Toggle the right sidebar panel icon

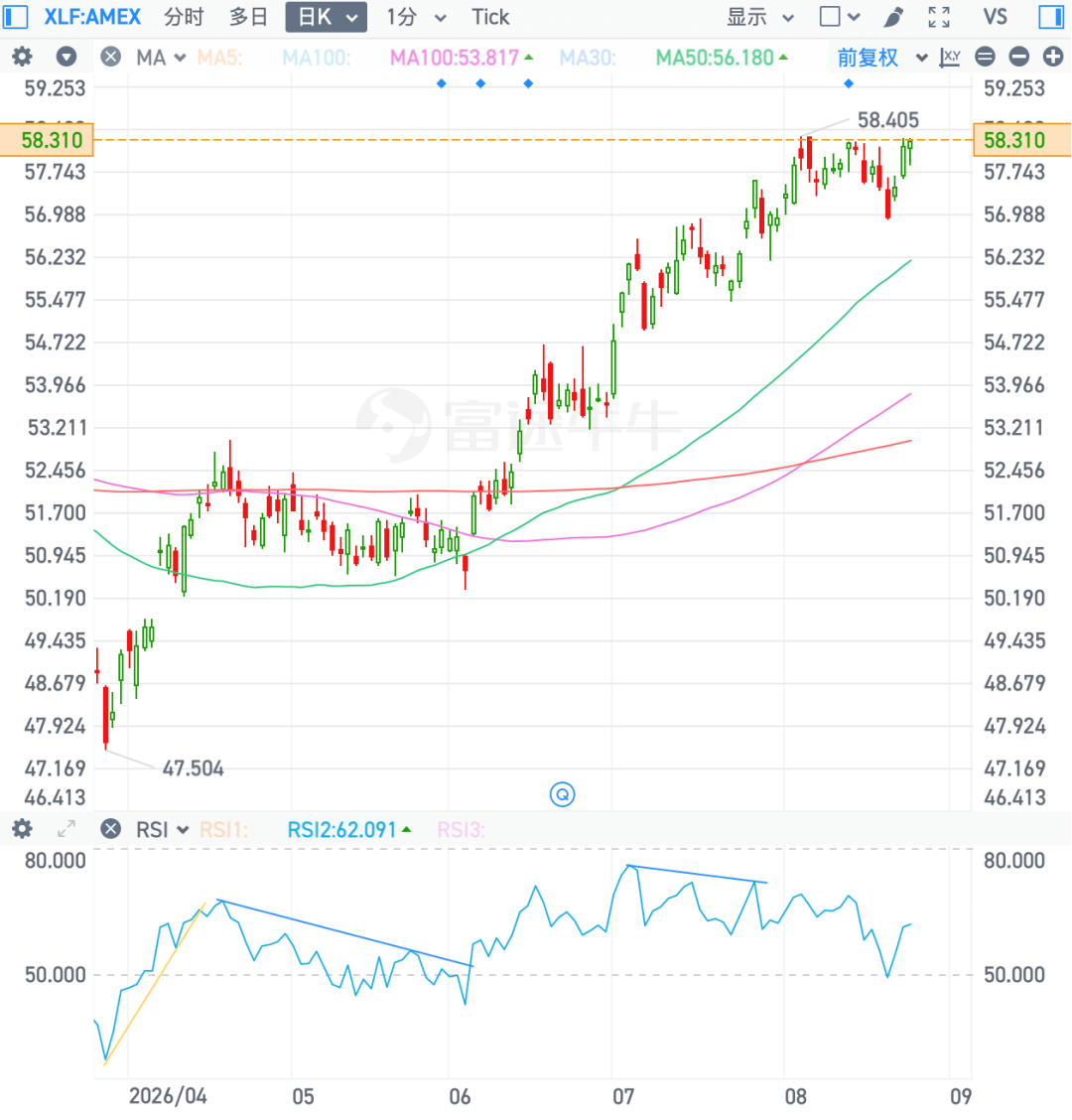(1051, 17)
